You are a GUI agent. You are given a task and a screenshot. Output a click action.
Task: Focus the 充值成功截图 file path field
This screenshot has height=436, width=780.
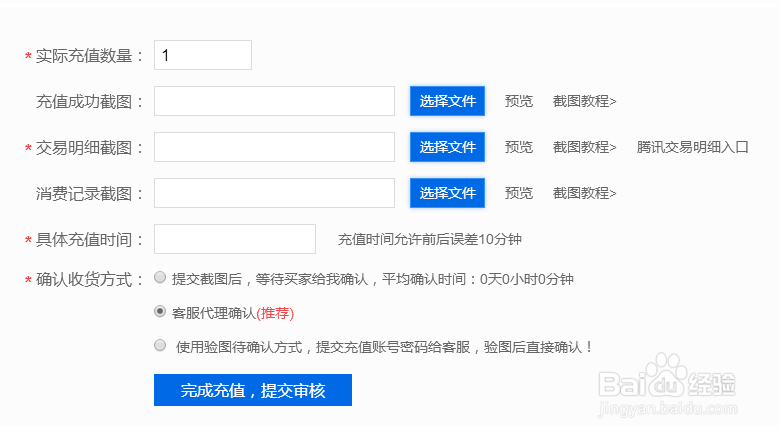274,101
